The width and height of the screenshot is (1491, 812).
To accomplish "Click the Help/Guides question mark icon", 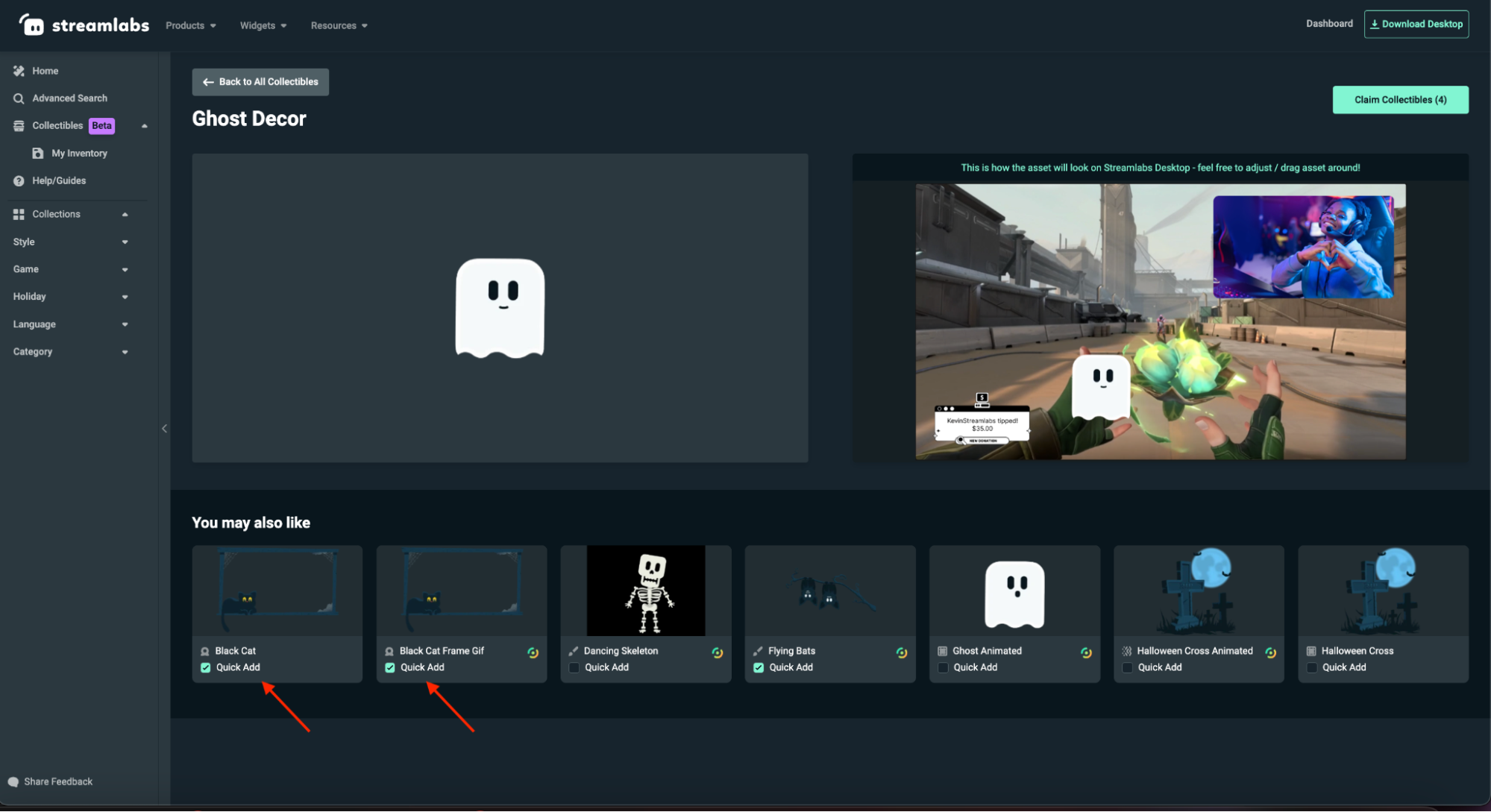I will 18,180.
